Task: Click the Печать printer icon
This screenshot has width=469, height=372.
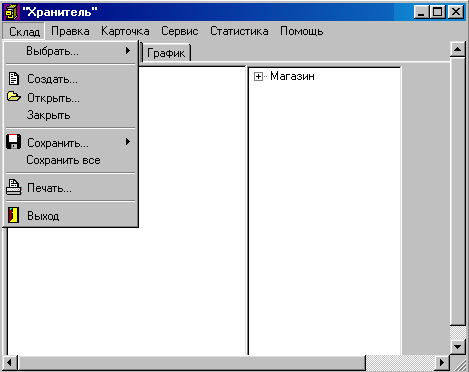Action: 14,187
